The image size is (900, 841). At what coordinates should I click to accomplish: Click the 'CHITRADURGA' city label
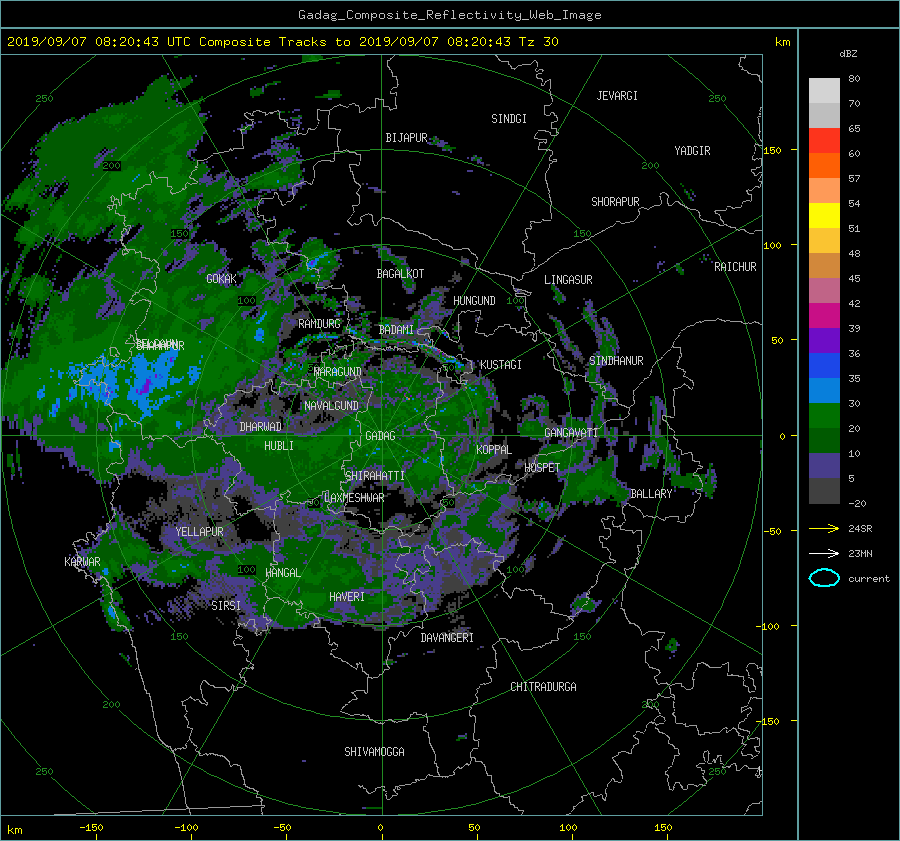[543, 687]
